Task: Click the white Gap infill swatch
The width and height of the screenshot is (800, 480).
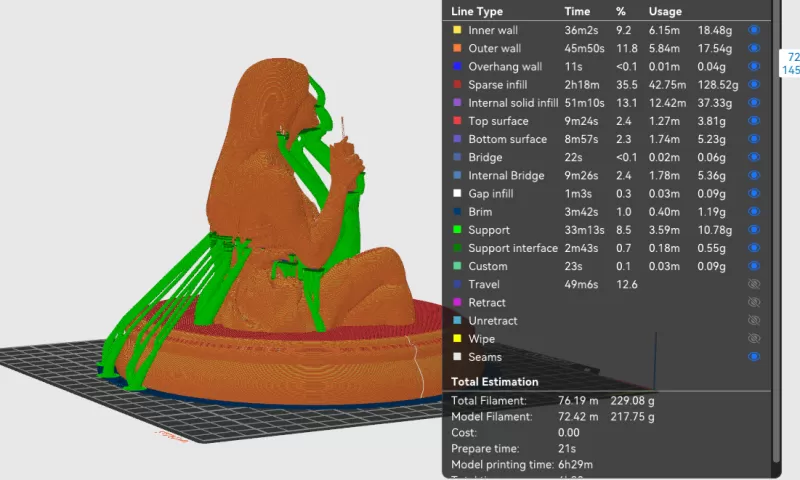Action: coord(457,193)
